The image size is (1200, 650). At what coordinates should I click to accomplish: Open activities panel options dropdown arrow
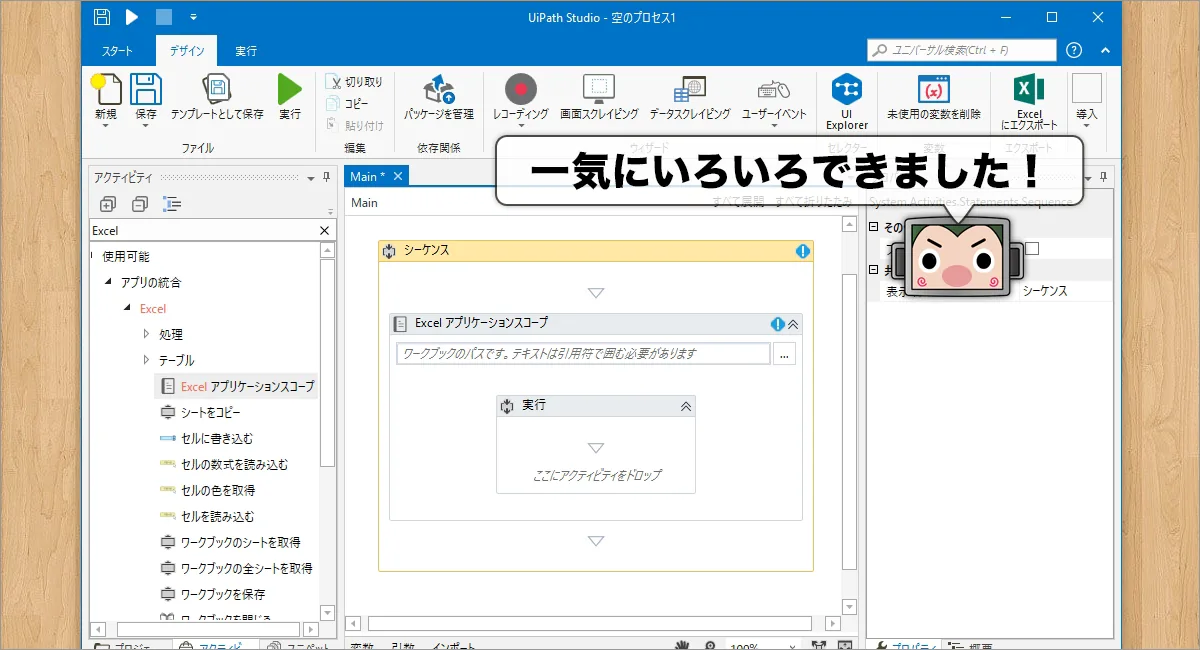[x=310, y=177]
